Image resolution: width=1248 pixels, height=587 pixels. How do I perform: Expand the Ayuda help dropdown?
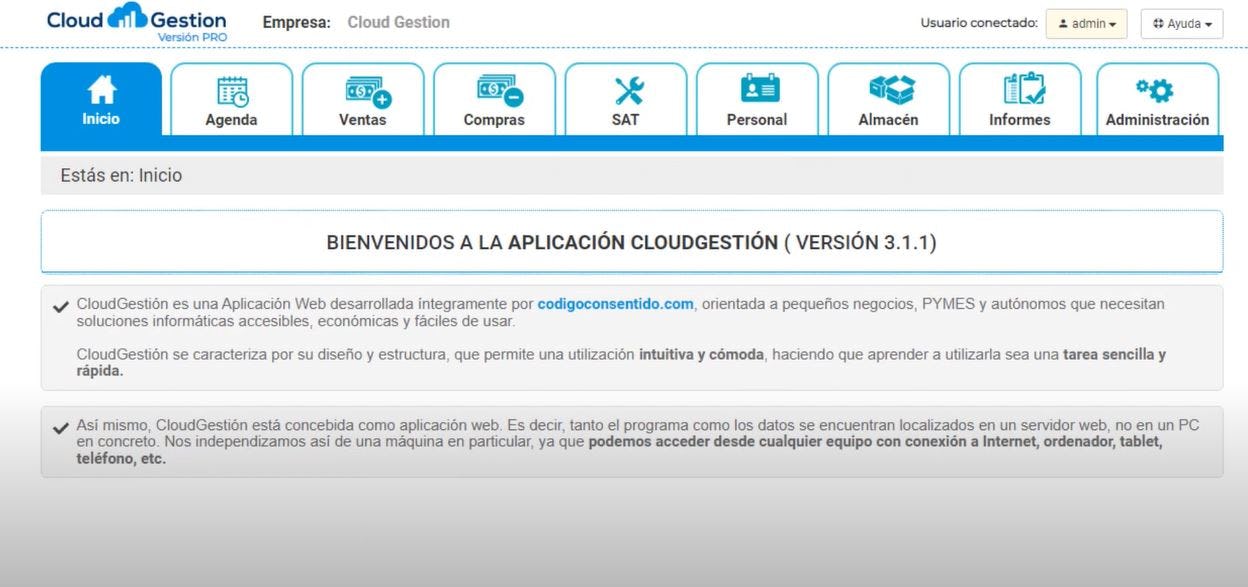(x=1182, y=24)
